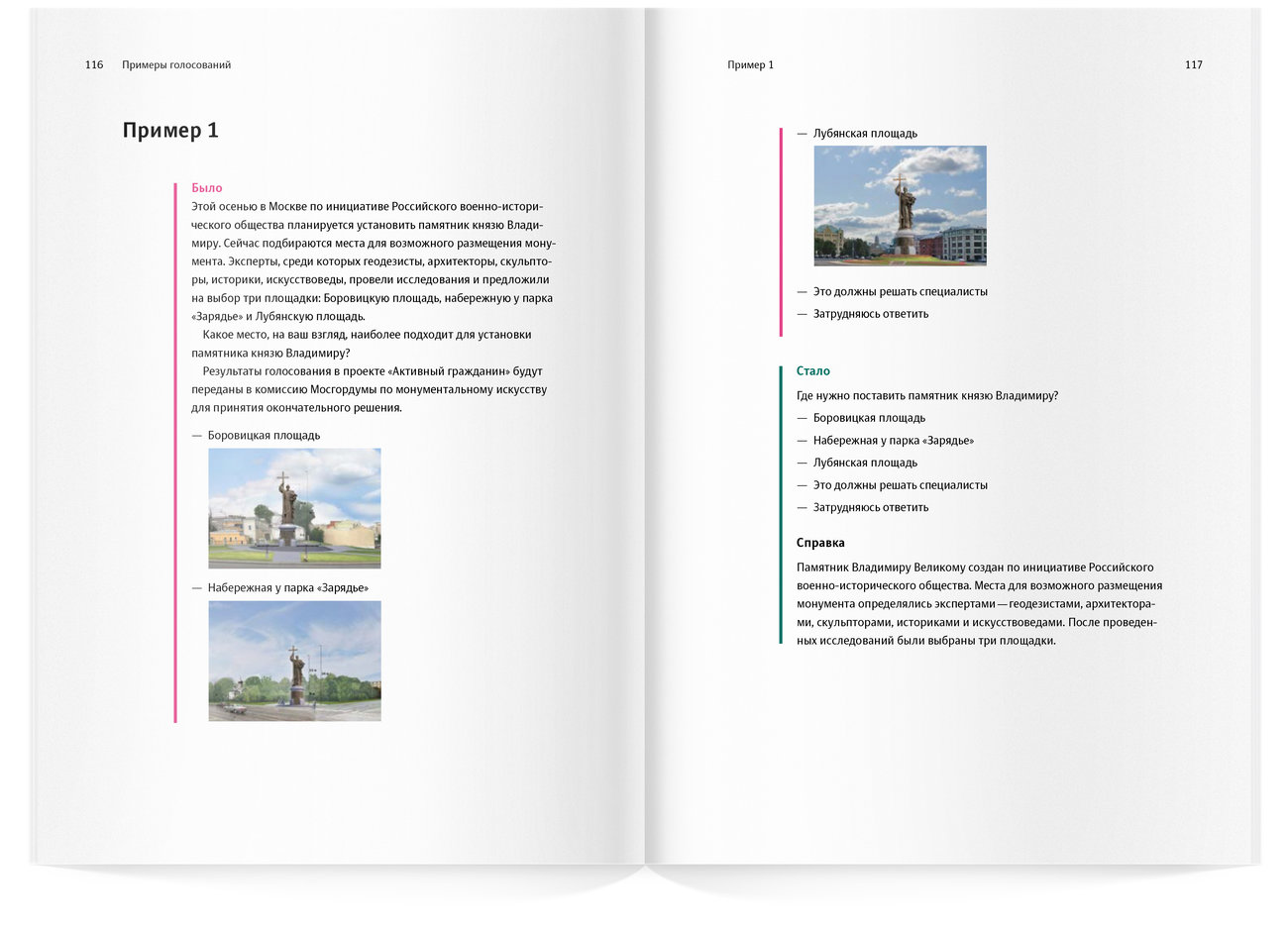The image size is (1288, 930).
Task: Click the green «Стало» label
Action: [x=812, y=371]
